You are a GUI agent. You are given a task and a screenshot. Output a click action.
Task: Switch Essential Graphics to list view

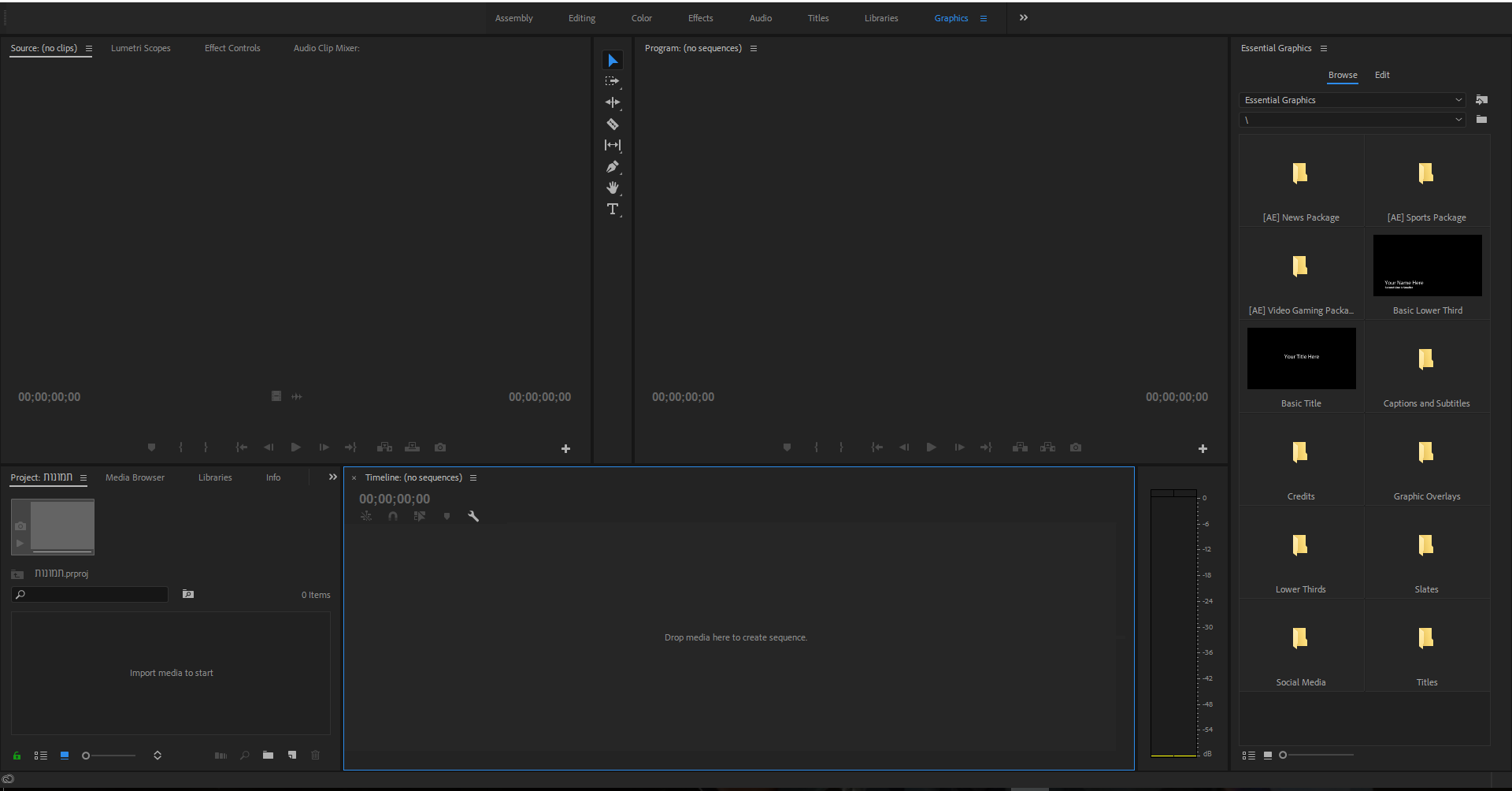tap(1248, 756)
